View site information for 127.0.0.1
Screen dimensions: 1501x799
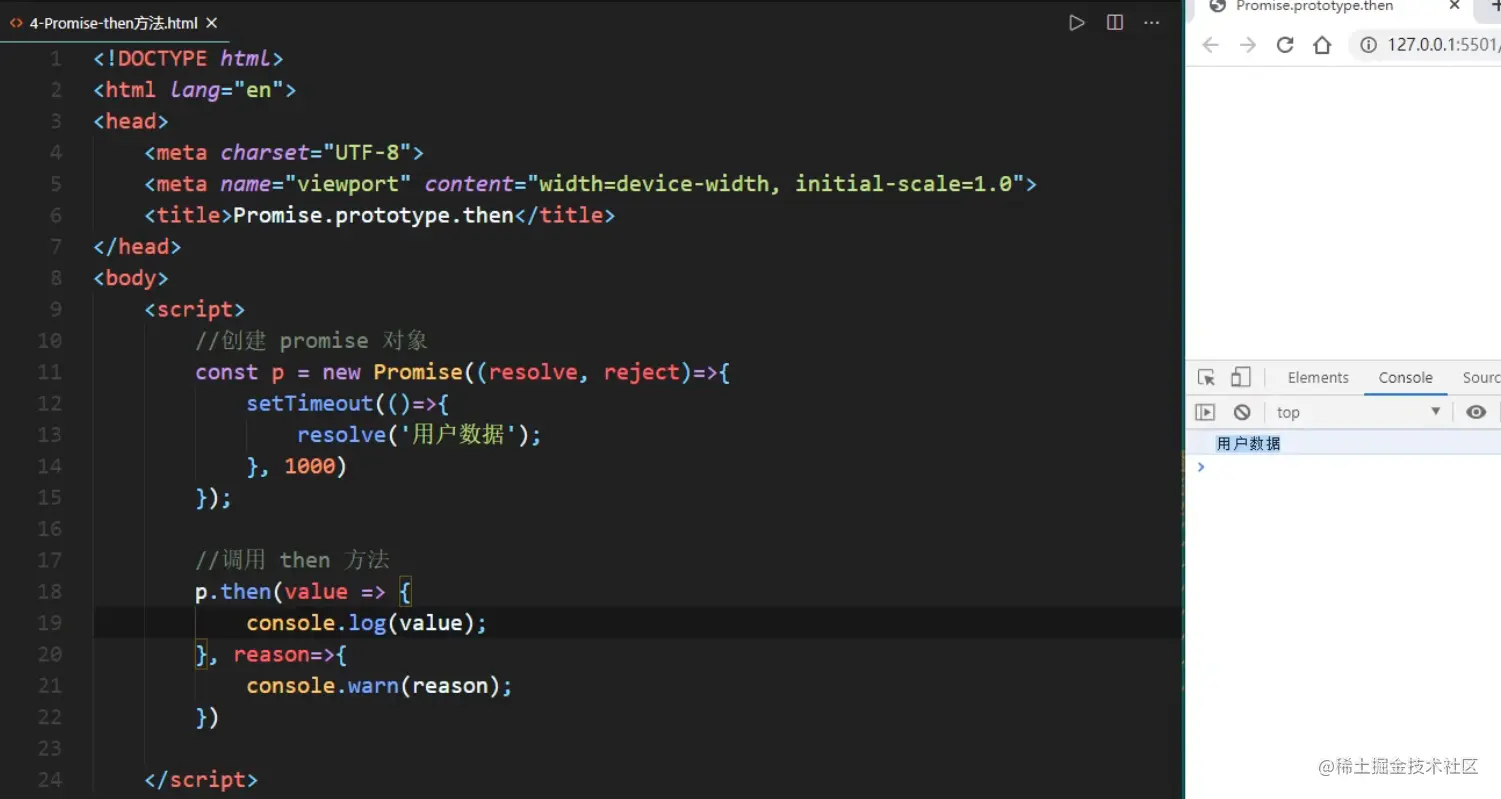(x=1367, y=45)
